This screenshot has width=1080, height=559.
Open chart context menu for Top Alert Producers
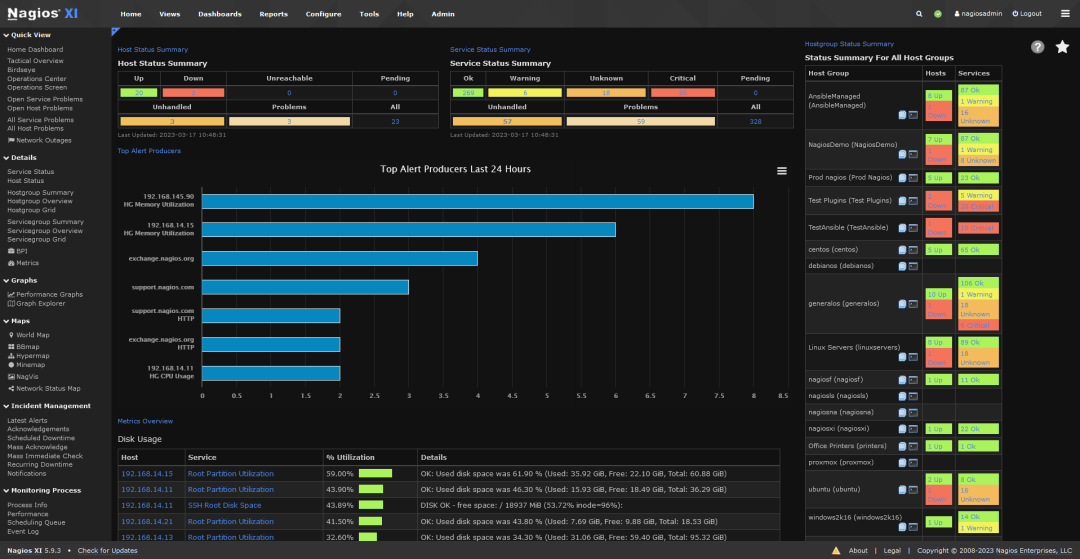pyautogui.click(x=782, y=171)
